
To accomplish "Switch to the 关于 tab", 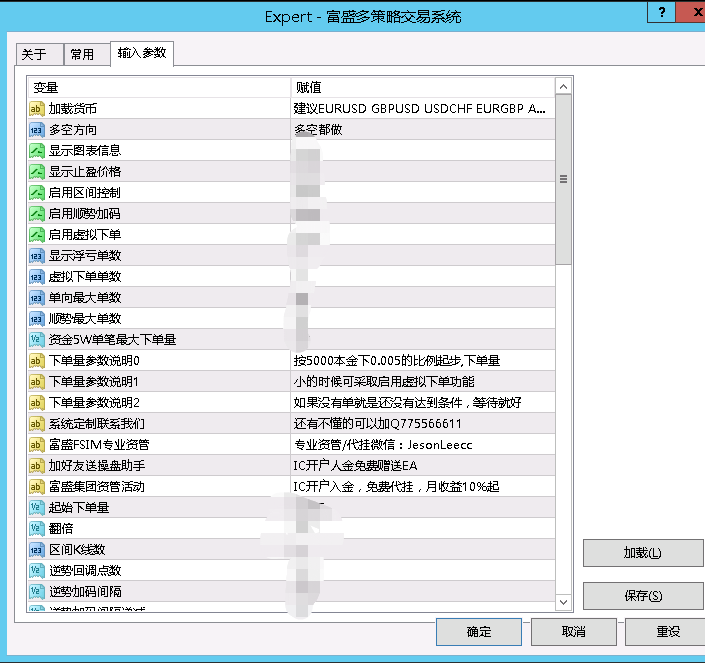I will pos(40,54).
